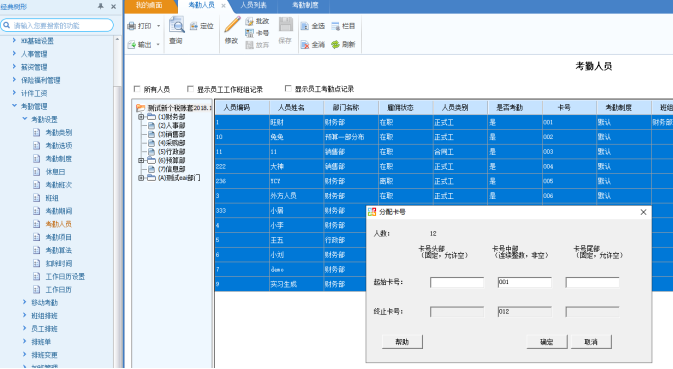
Task: Close the 分配卡号 dialog
Action: [x=643, y=212]
